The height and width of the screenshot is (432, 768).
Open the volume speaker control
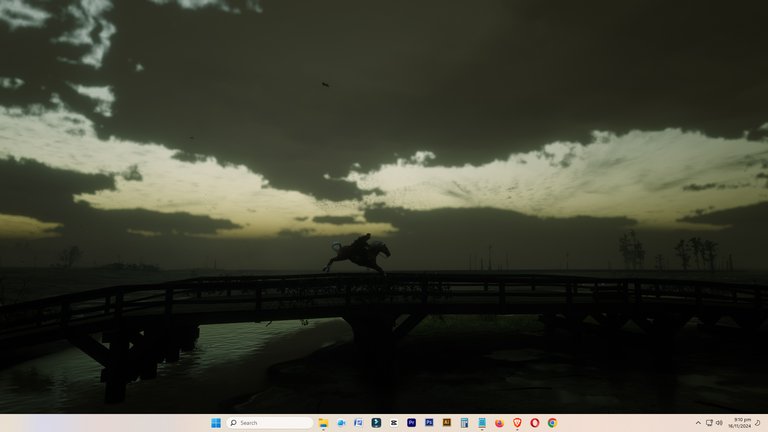(719, 423)
